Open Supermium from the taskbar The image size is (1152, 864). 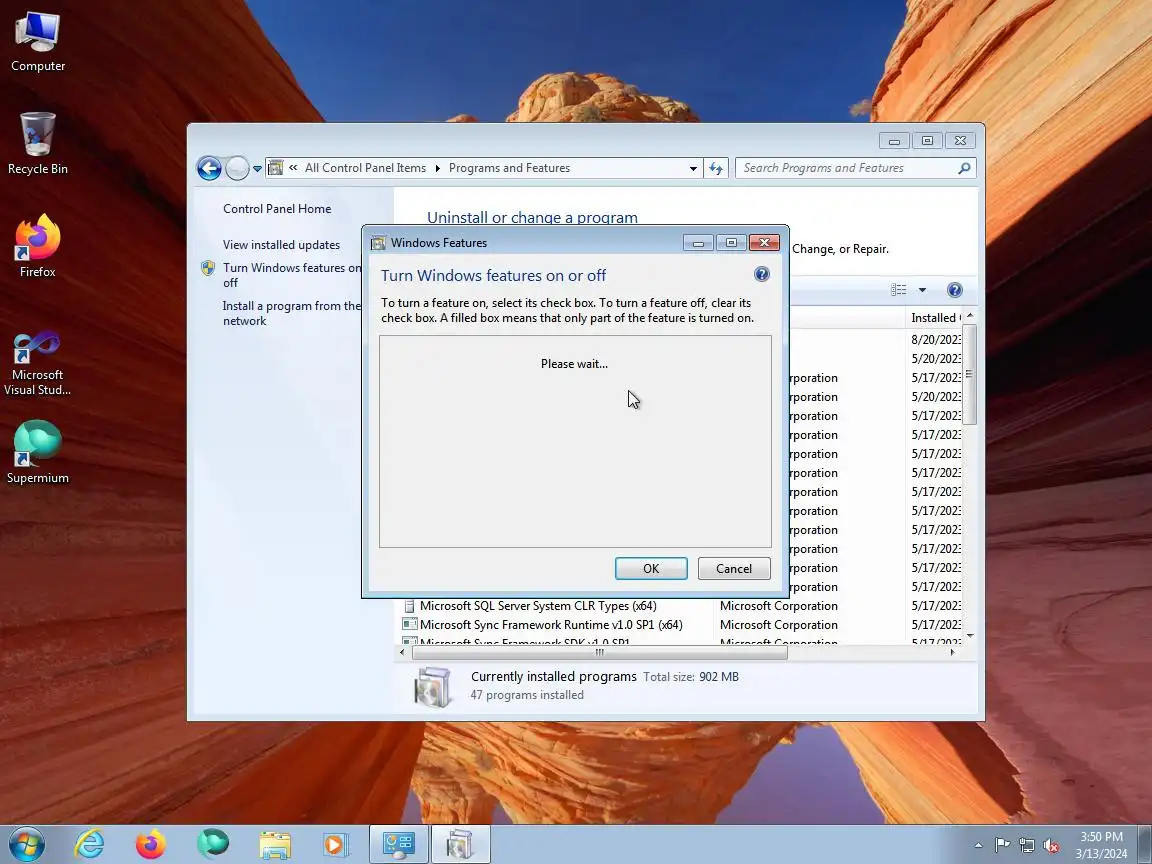click(213, 844)
